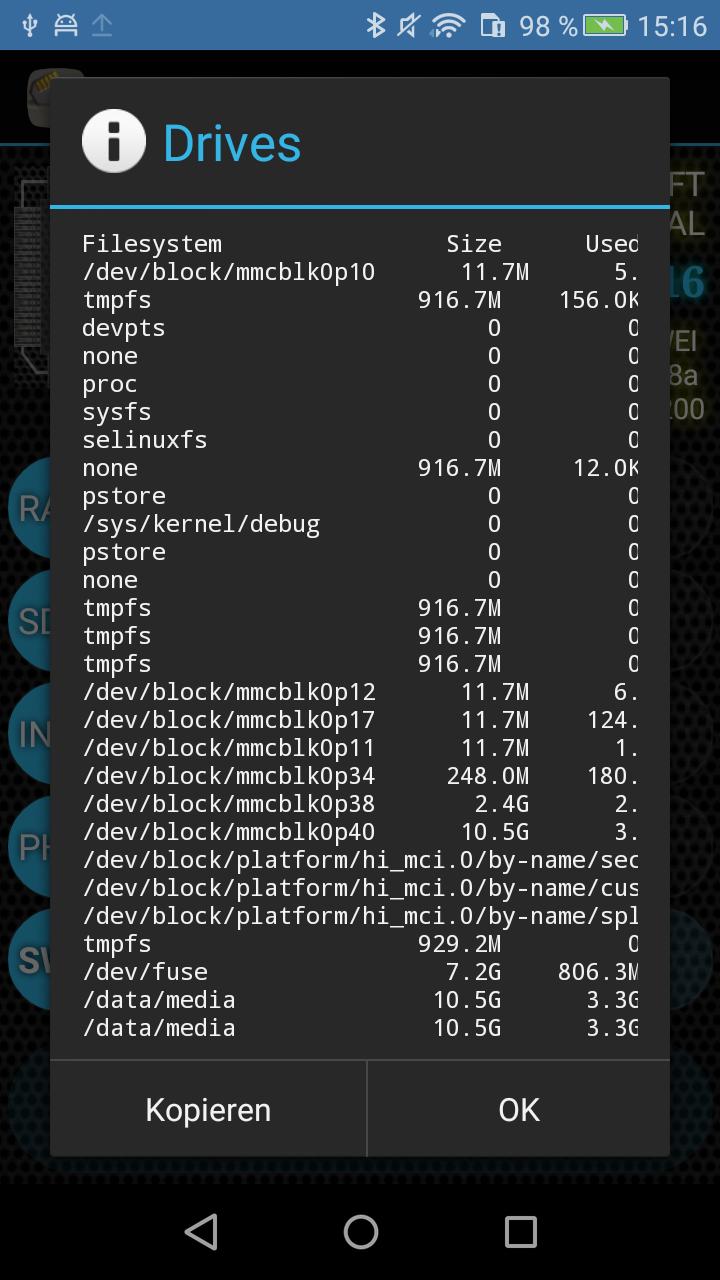Open recent apps with square button
Screen dimensions: 720x1280
click(x=520, y=1232)
